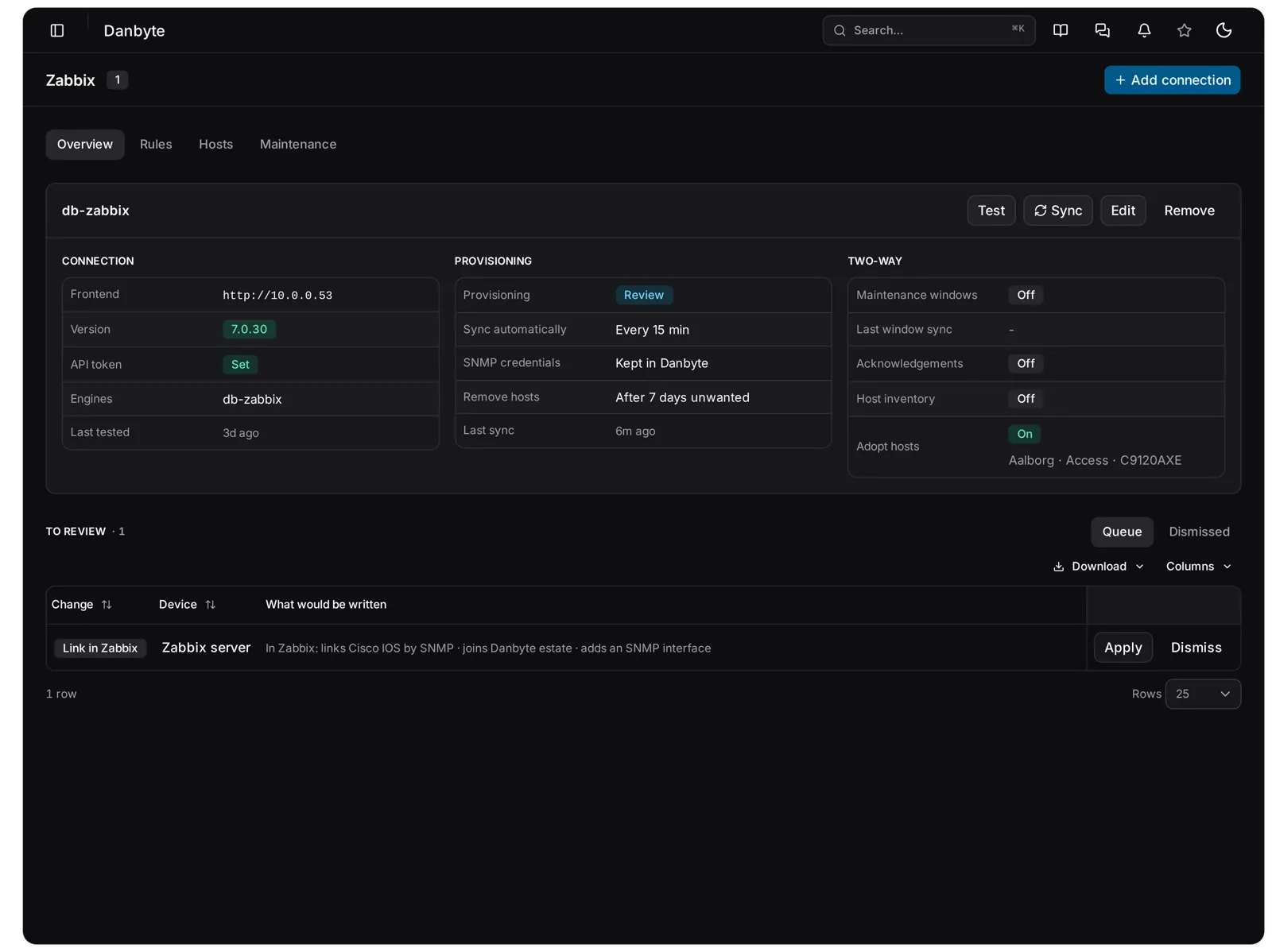The image size is (1272, 952).
Task: Click the 3d ago last tested value
Action: click(241, 433)
